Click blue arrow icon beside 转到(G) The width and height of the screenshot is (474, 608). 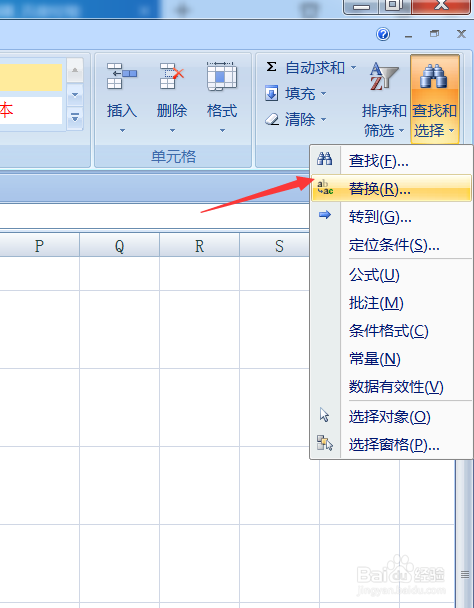pos(325,214)
